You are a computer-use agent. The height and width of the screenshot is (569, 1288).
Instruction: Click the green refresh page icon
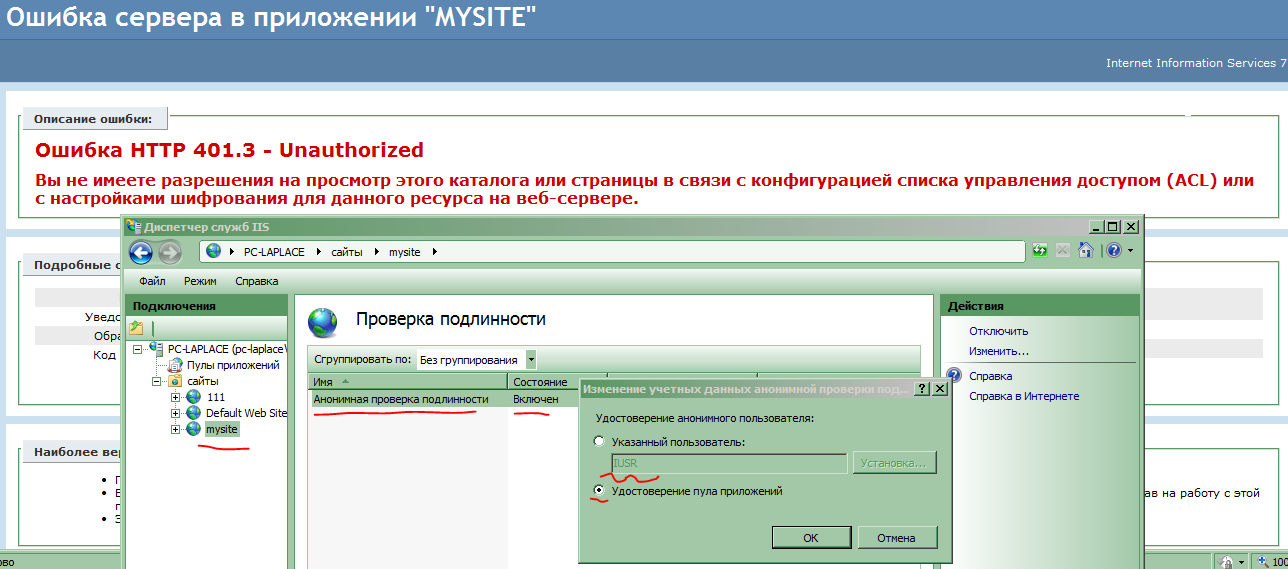1041,251
